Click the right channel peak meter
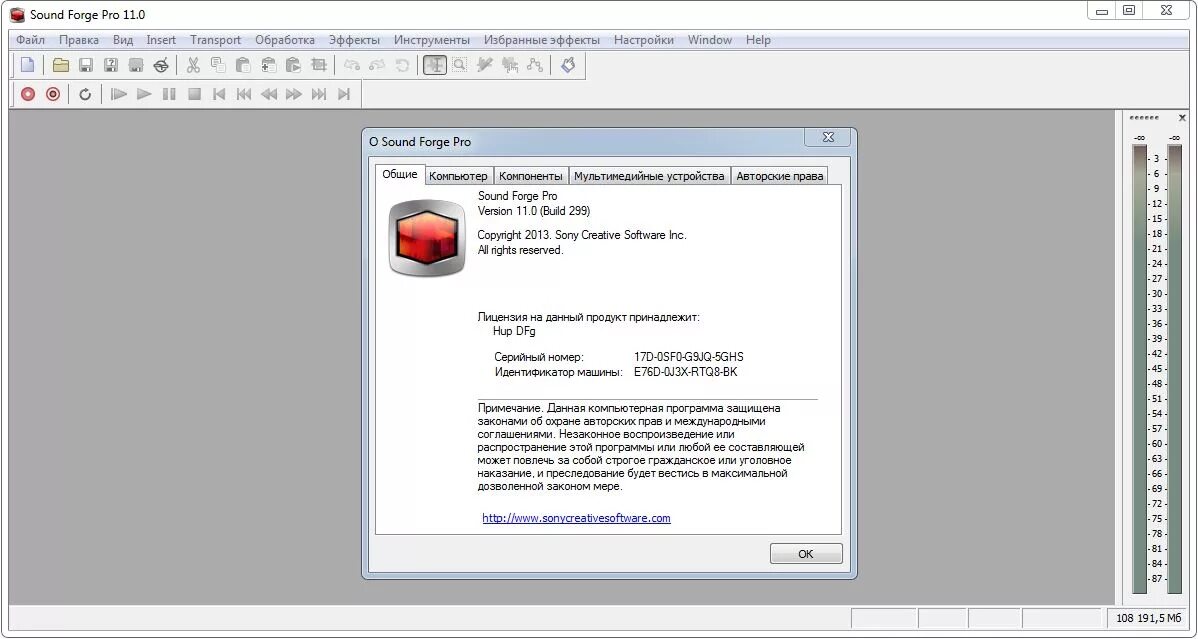 pos(1174,368)
